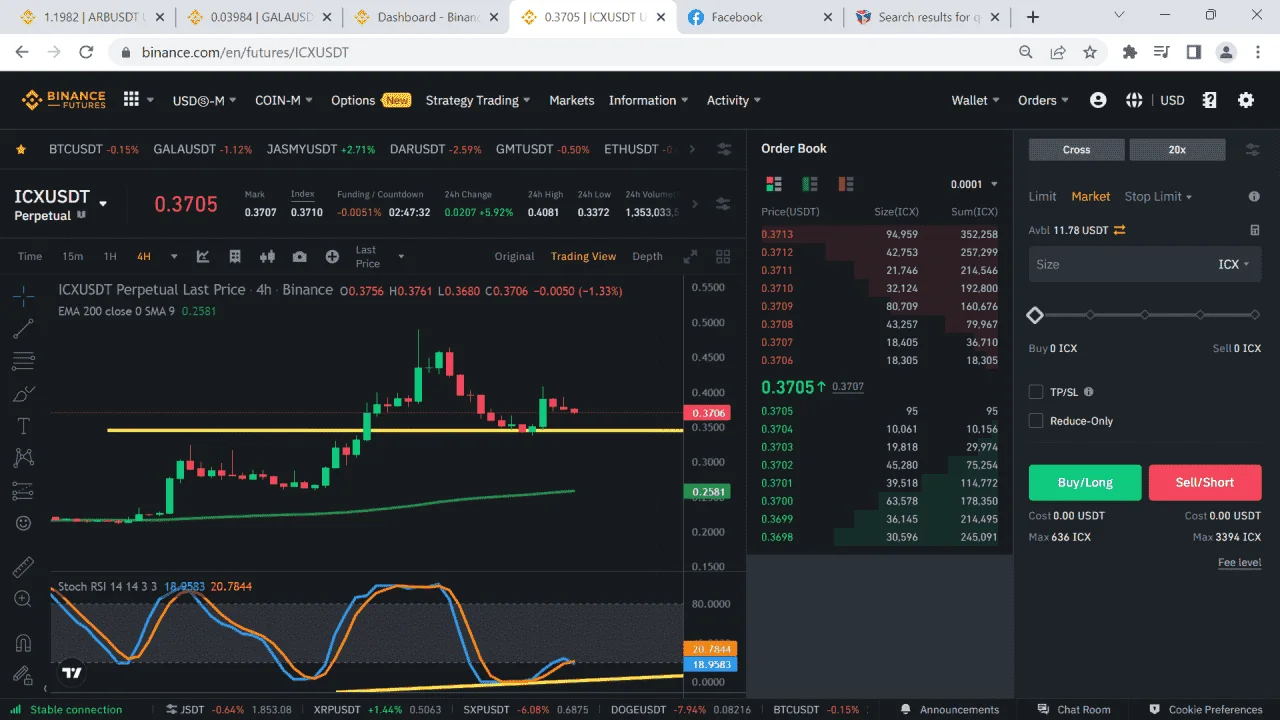Image resolution: width=1280 pixels, height=720 pixels.
Task: Toggle the Cross margin mode button
Action: coord(1076,149)
